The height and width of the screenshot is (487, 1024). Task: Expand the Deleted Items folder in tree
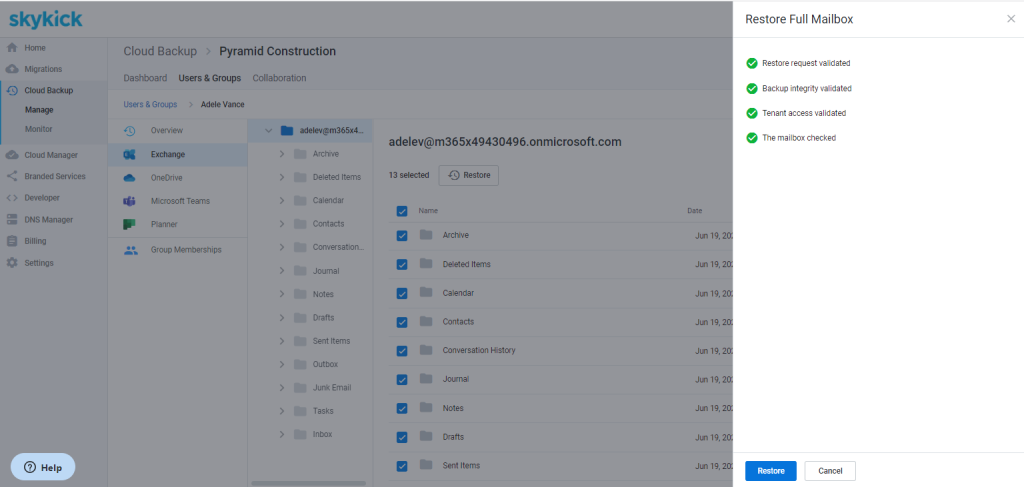tap(282, 177)
